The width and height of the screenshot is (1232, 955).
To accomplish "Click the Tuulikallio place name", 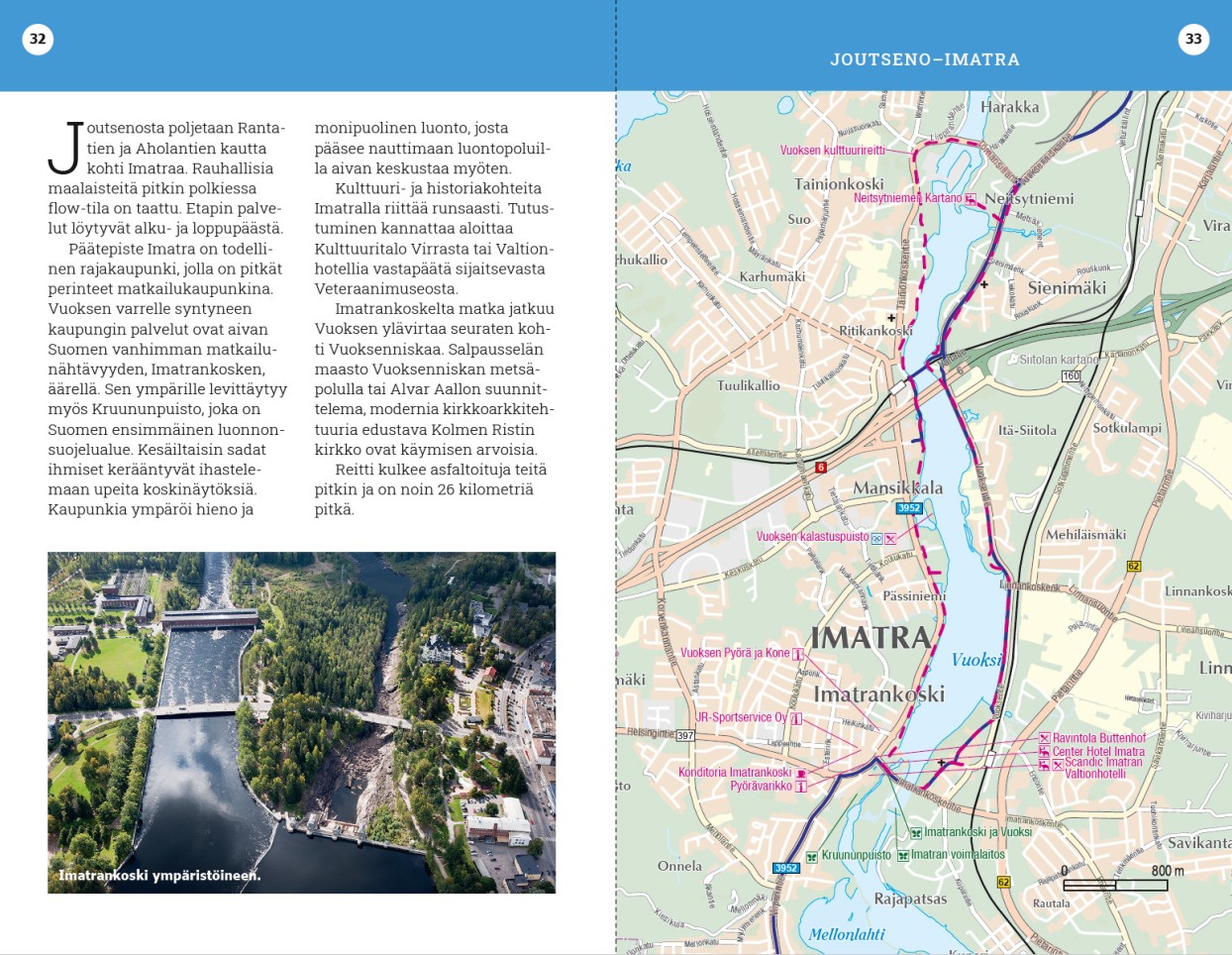I will [x=749, y=385].
